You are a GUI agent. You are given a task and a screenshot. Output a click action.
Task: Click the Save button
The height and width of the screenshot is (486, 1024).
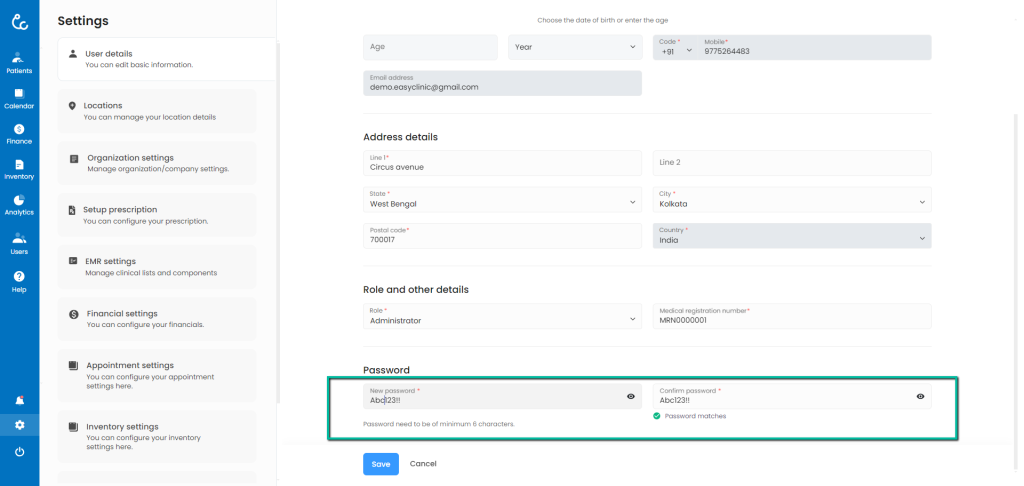pyautogui.click(x=380, y=464)
